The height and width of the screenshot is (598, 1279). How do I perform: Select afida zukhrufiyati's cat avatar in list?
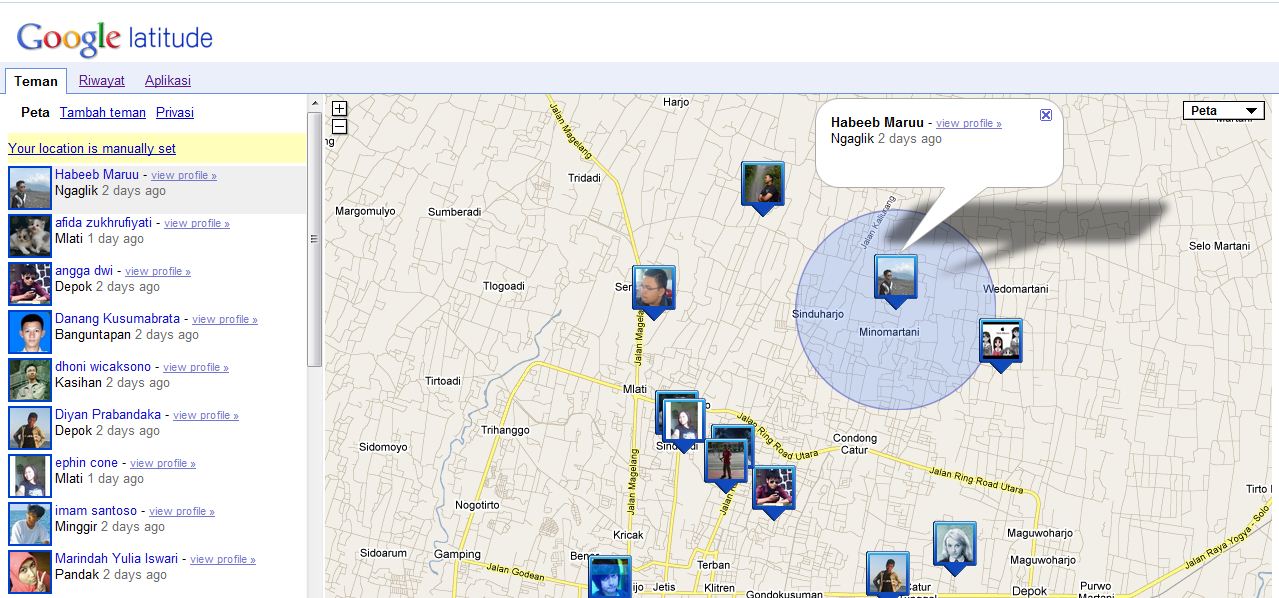click(x=30, y=237)
